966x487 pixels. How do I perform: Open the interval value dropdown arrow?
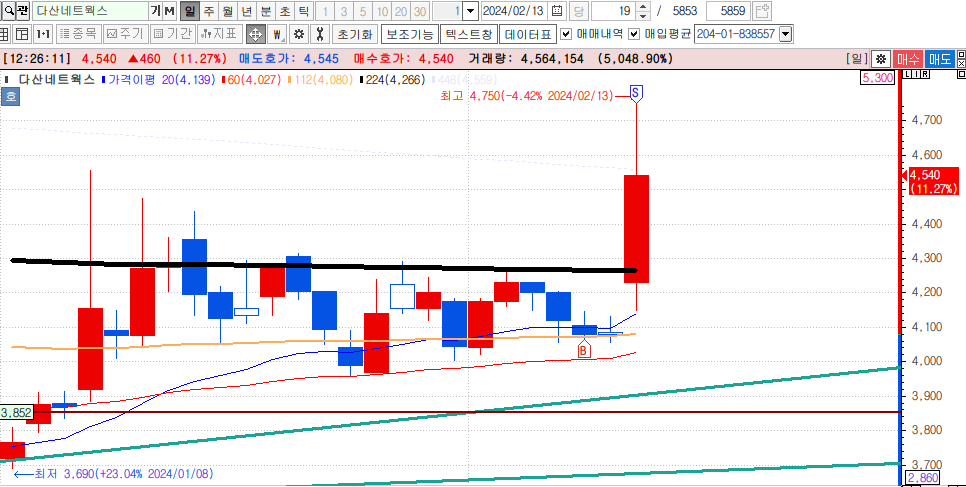[470, 10]
